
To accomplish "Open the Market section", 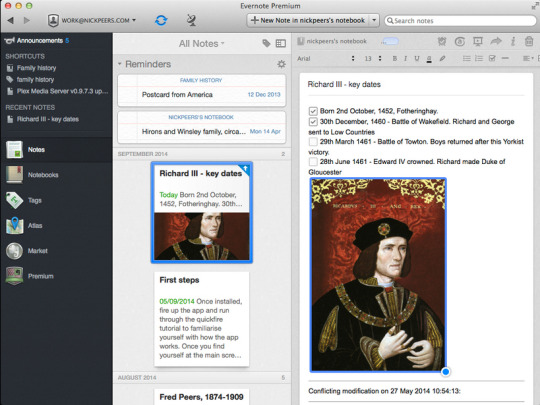I will click(x=38, y=251).
